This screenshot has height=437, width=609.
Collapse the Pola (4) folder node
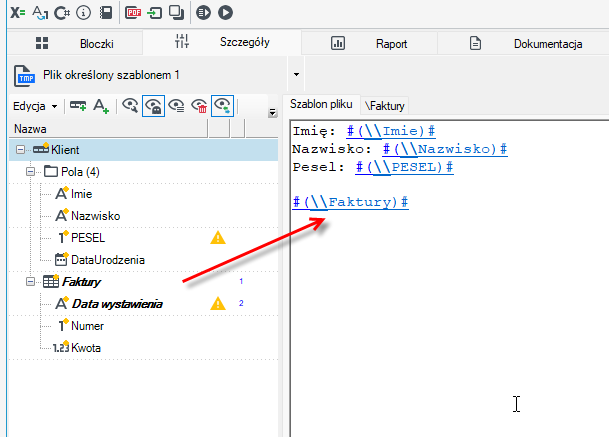tap(30, 172)
